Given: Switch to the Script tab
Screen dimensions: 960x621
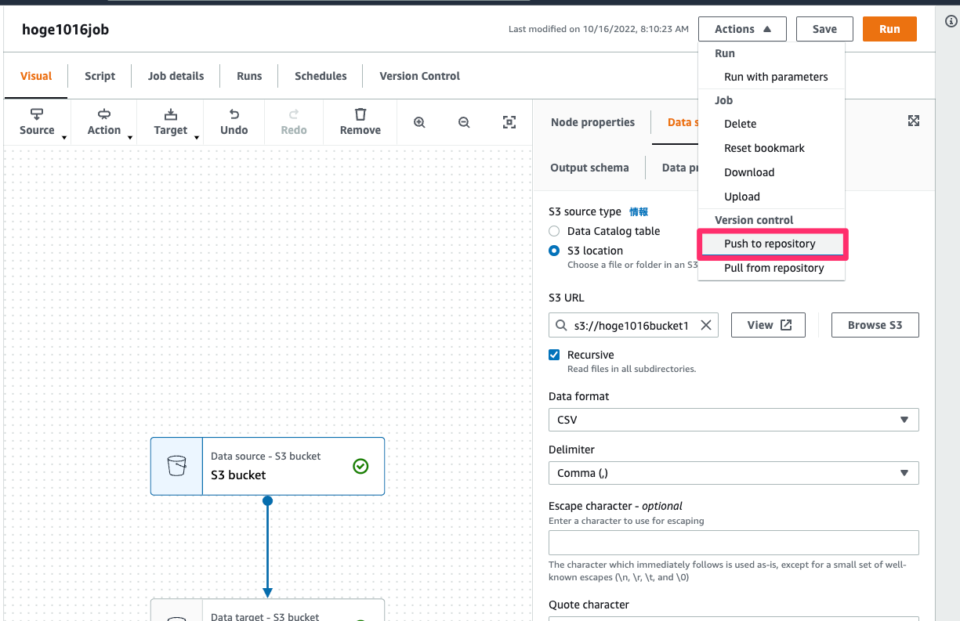Looking at the screenshot, I should click(x=99, y=76).
